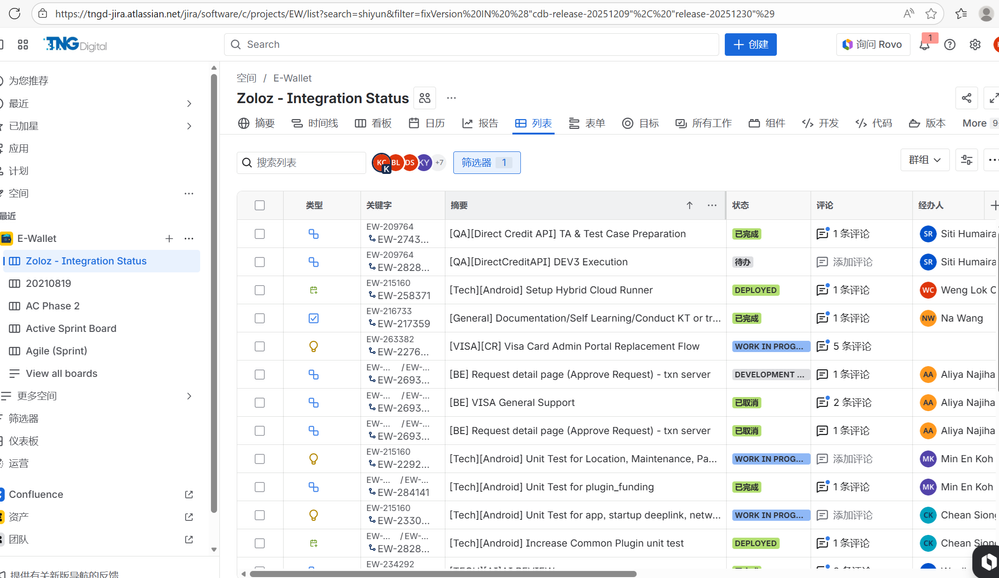Open the More tabs dropdown

pyautogui.click(x=980, y=123)
